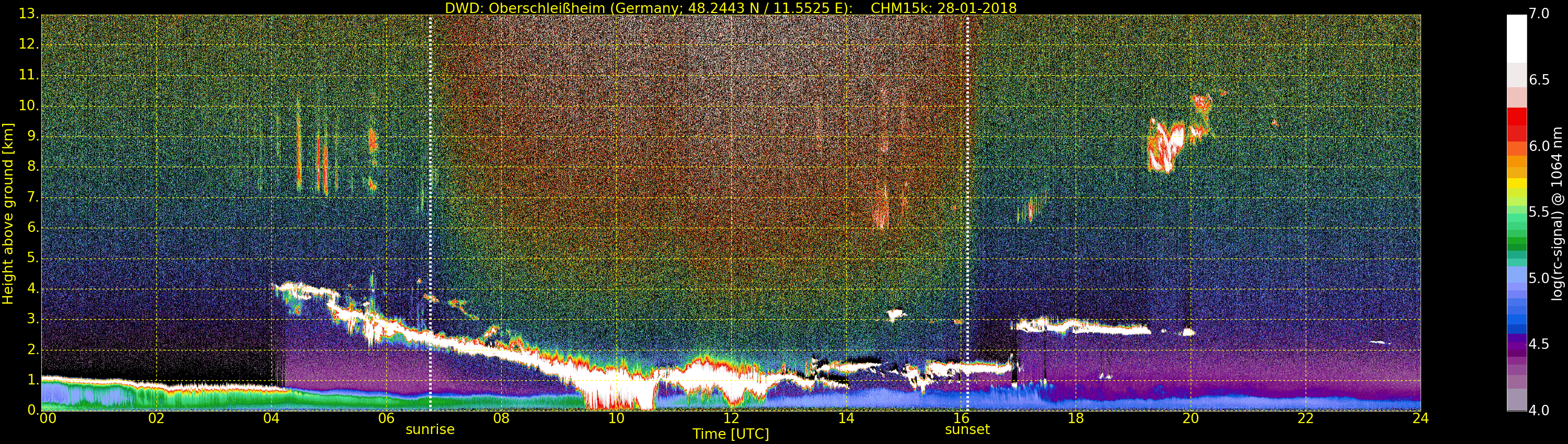The image size is (1568, 444).
Task: Click the '20' time axis tick label
Action: coord(1191,418)
